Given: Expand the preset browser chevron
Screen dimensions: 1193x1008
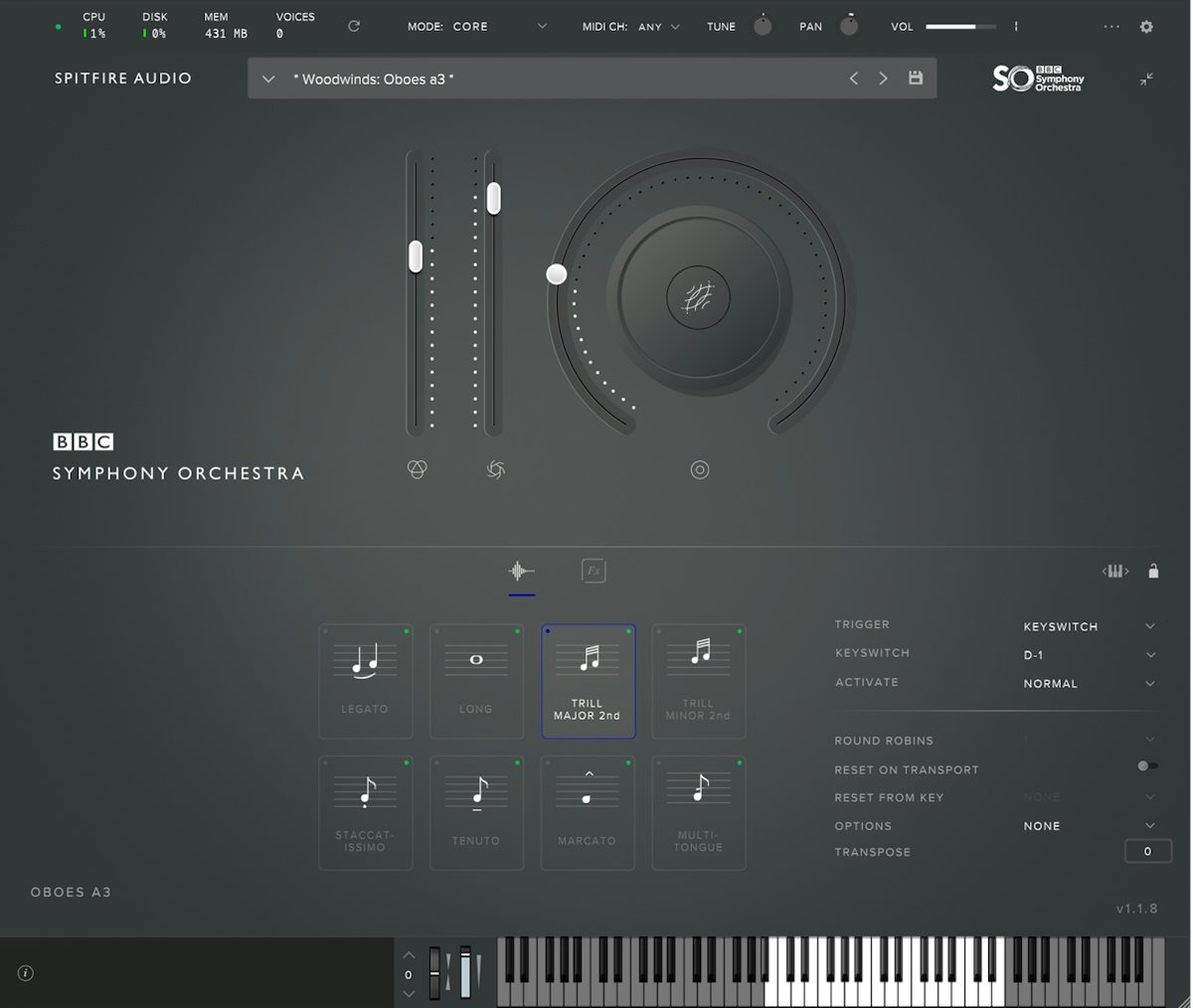Looking at the screenshot, I should (268, 79).
